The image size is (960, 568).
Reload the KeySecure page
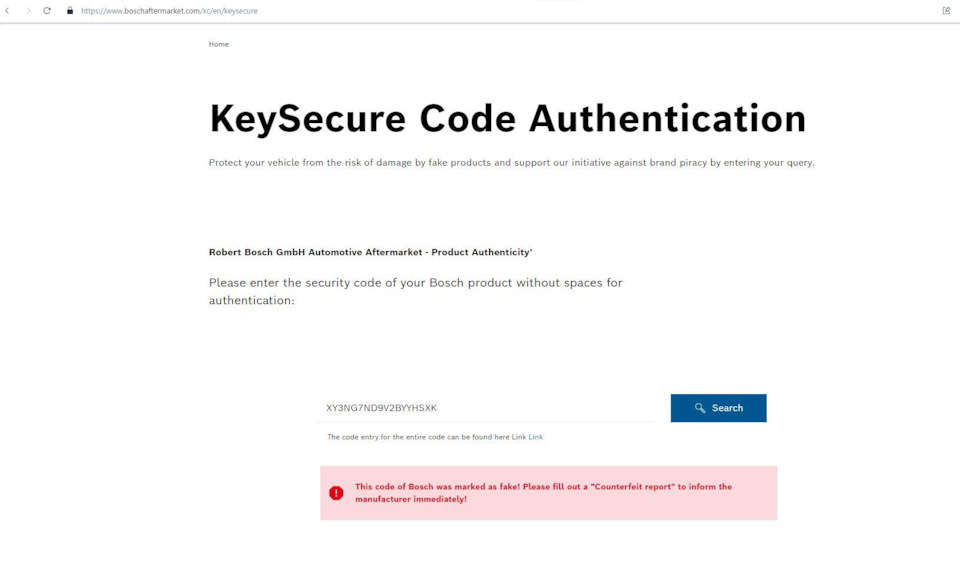(47, 11)
